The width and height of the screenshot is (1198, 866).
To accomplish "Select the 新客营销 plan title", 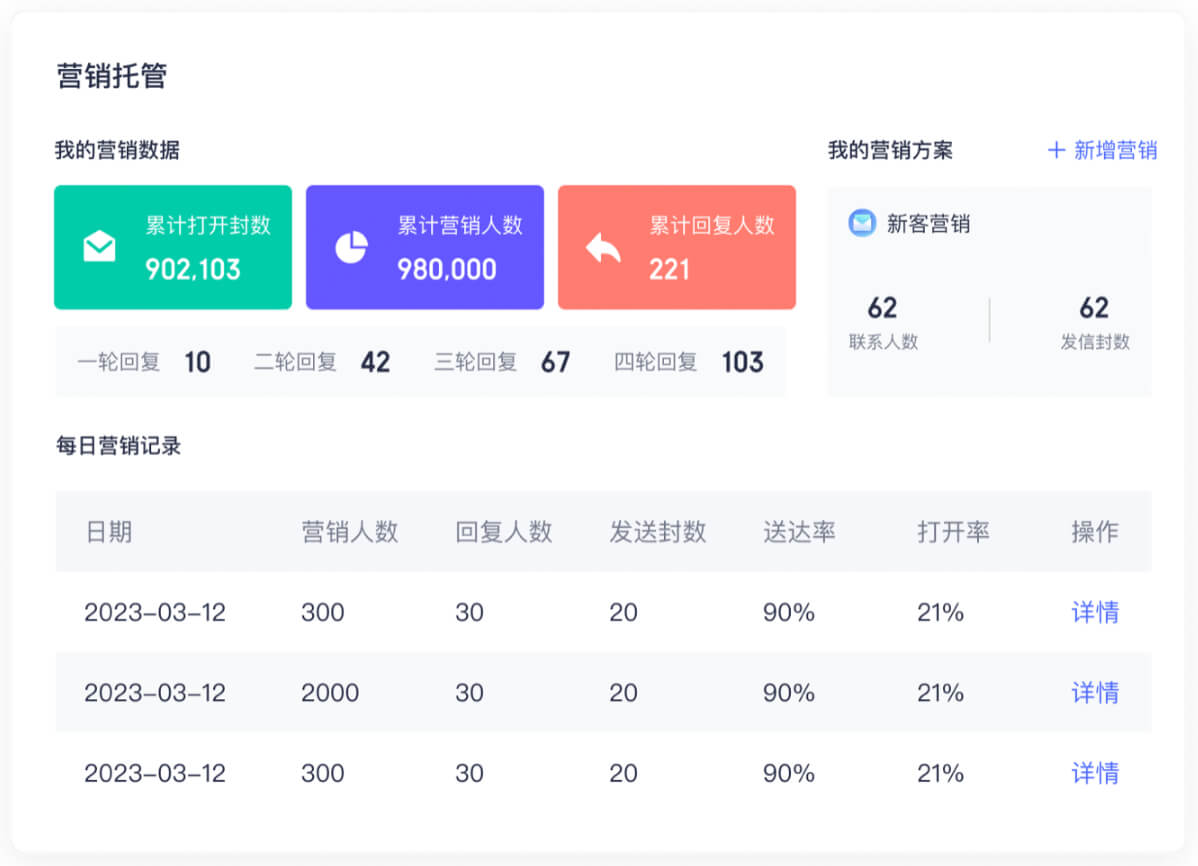I will click(x=928, y=224).
